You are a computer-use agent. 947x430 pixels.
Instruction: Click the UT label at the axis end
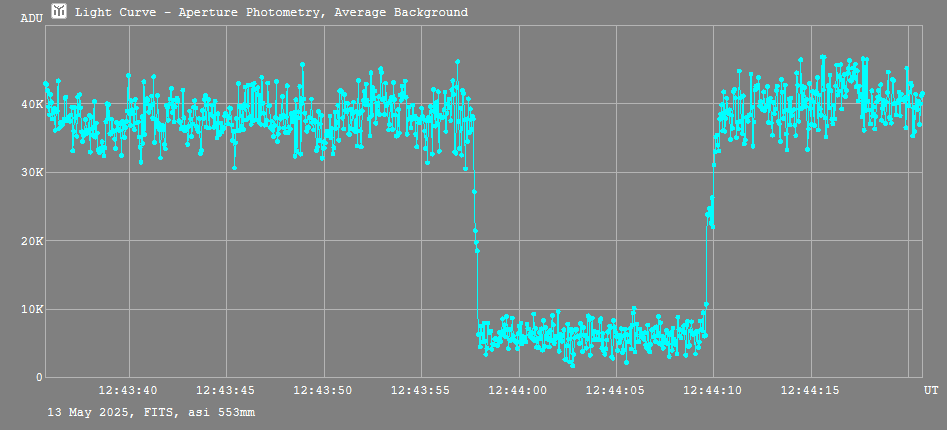tap(930, 391)
